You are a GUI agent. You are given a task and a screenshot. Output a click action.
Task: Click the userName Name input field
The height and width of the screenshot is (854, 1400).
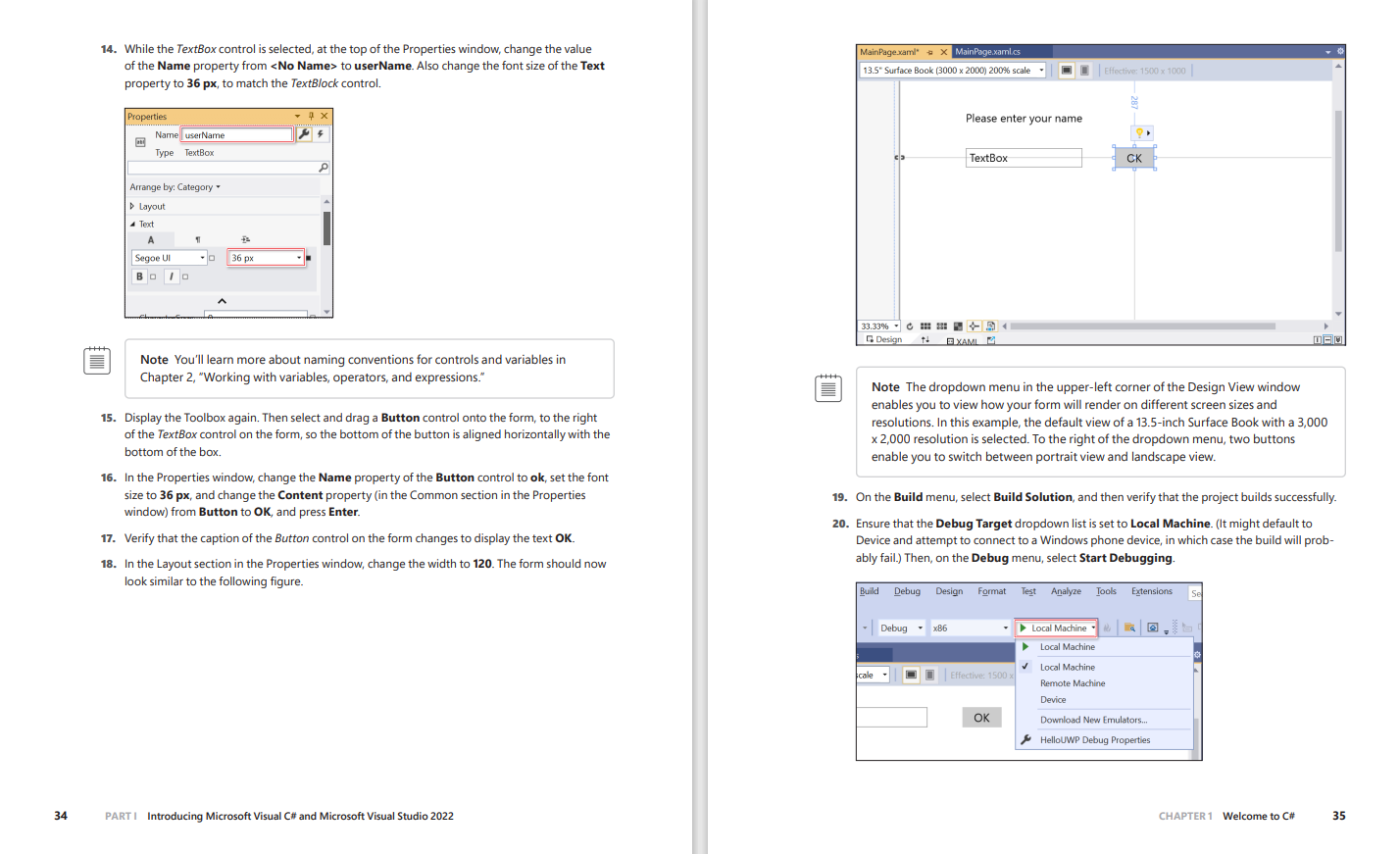(x=237, y=135)
